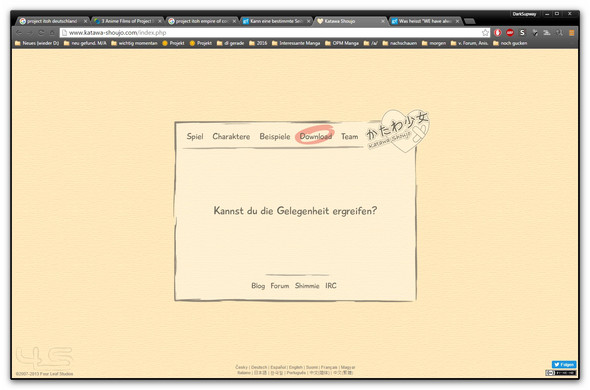Go back using the browser back arrow

tap(19, 33)
